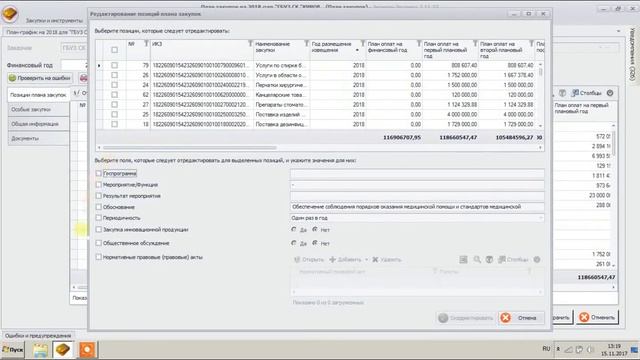Click round icon between magnifier and dialog's Столбцы

489,260
